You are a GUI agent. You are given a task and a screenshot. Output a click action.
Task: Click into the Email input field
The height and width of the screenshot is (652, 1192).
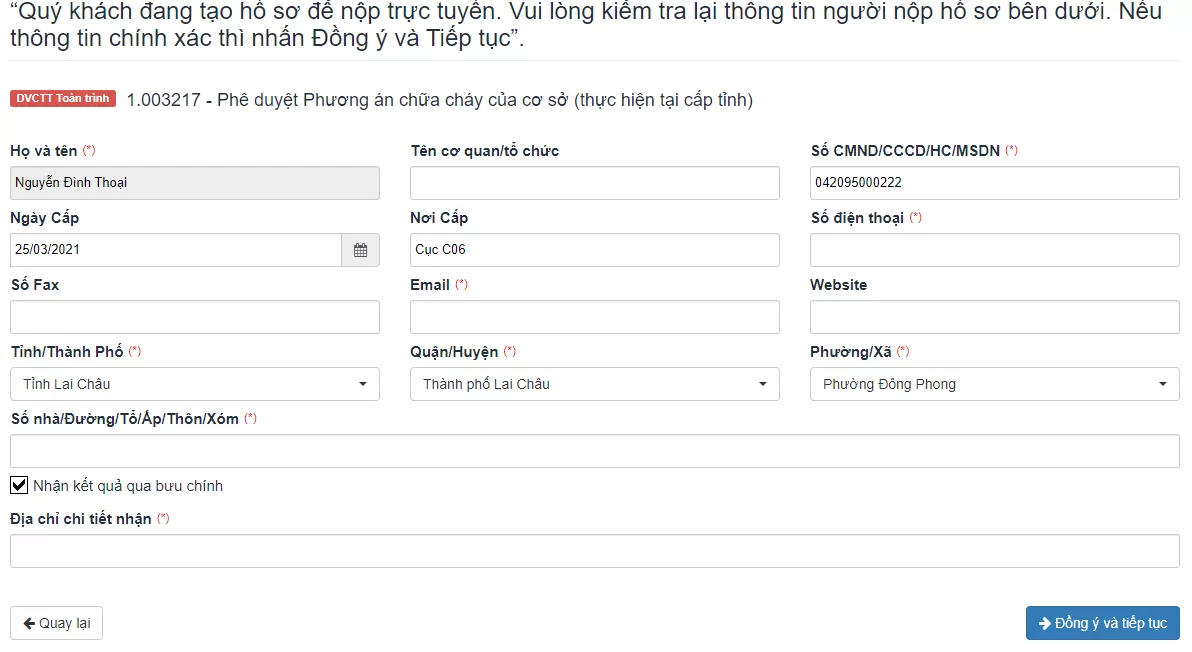pyautogui.click(x=594, y=317)
